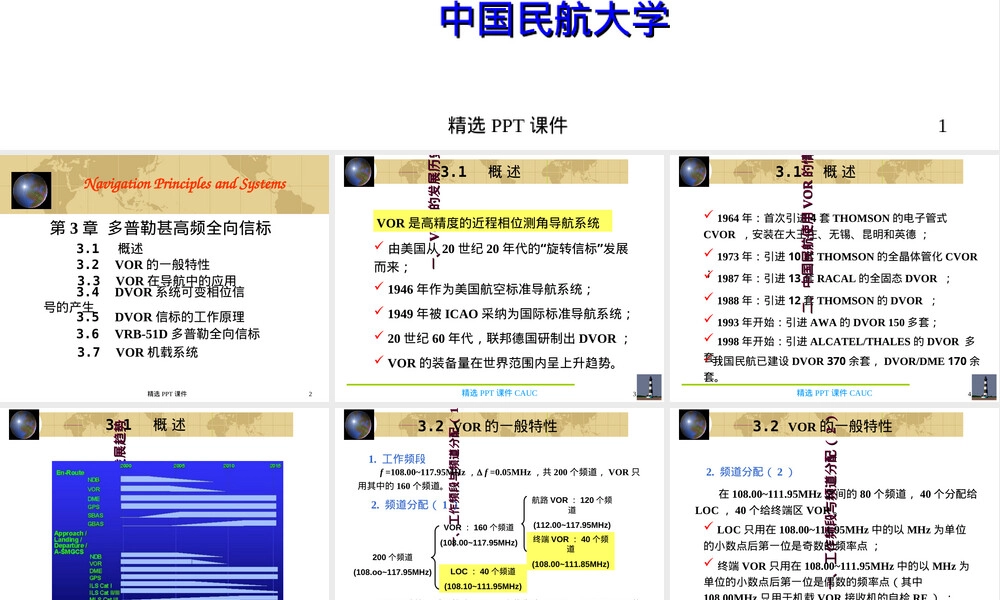Click the (112.00~117.95MHz) range label
The height and width of the screenshot is (600, 1000).
[x=572, y=525]
